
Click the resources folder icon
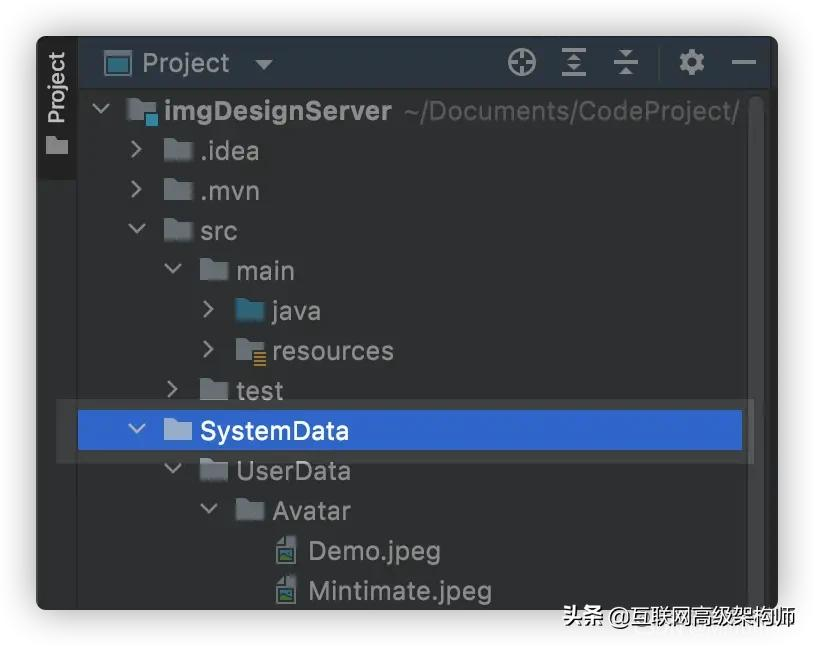pyautogui.click(x=251, y=352)
